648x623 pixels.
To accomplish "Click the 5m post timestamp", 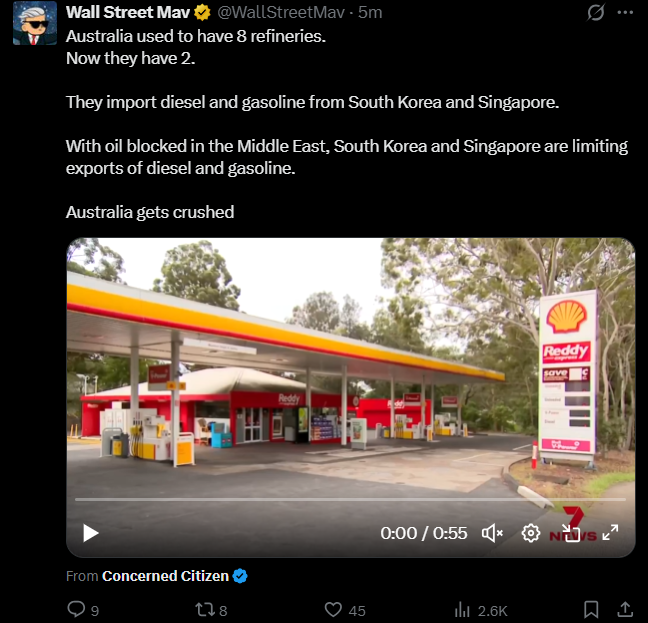I will [370, 12].
